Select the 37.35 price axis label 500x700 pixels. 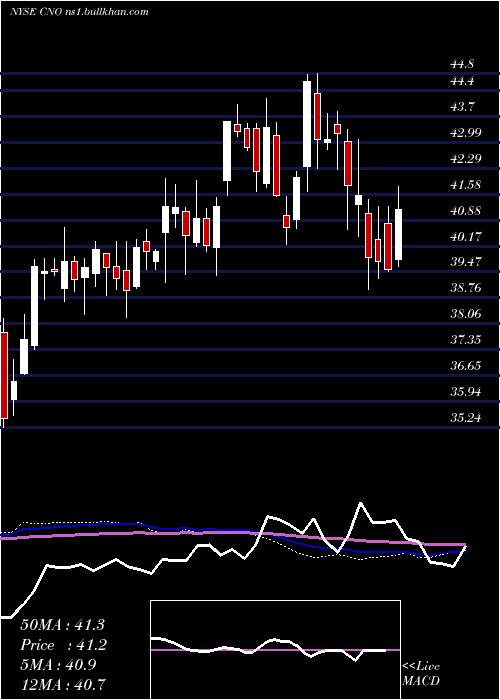pyautogui.click(x=466, y=340)
